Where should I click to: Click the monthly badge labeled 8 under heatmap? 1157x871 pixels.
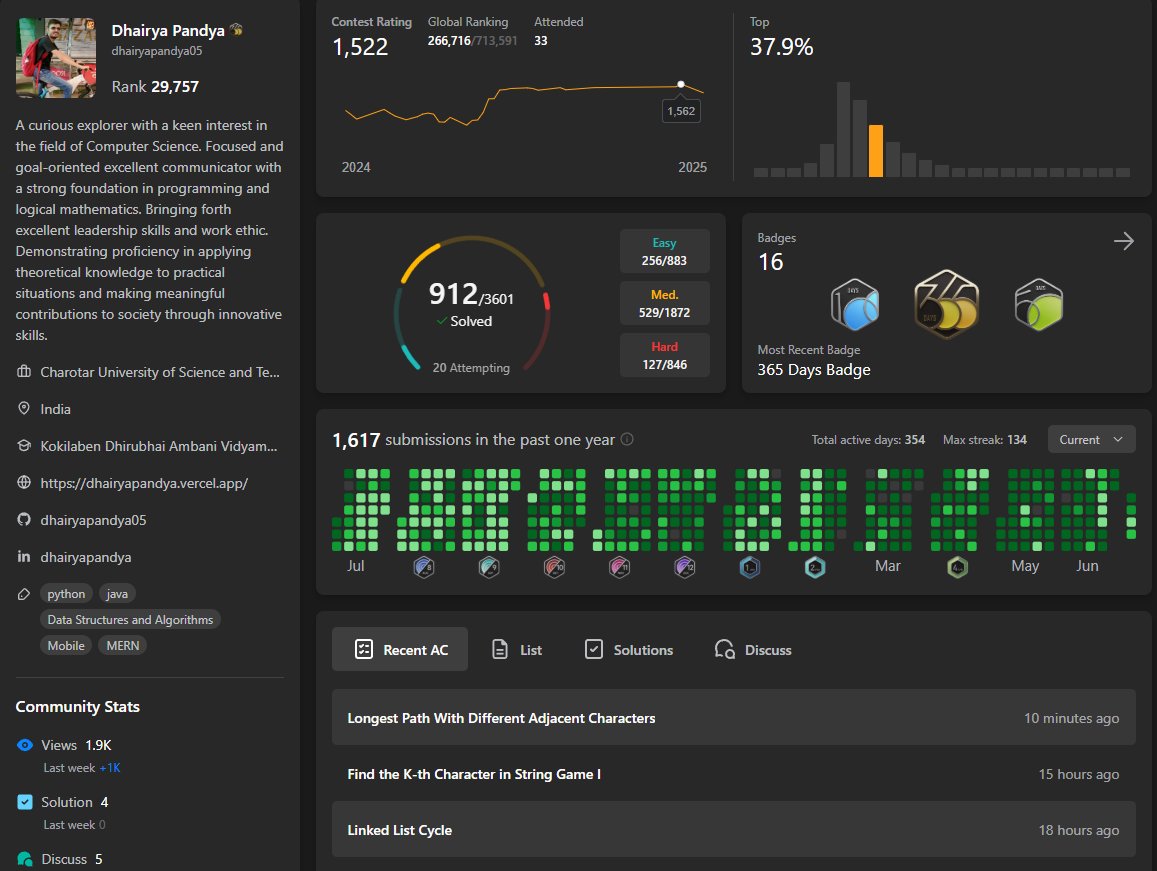[x=424, y=567]
